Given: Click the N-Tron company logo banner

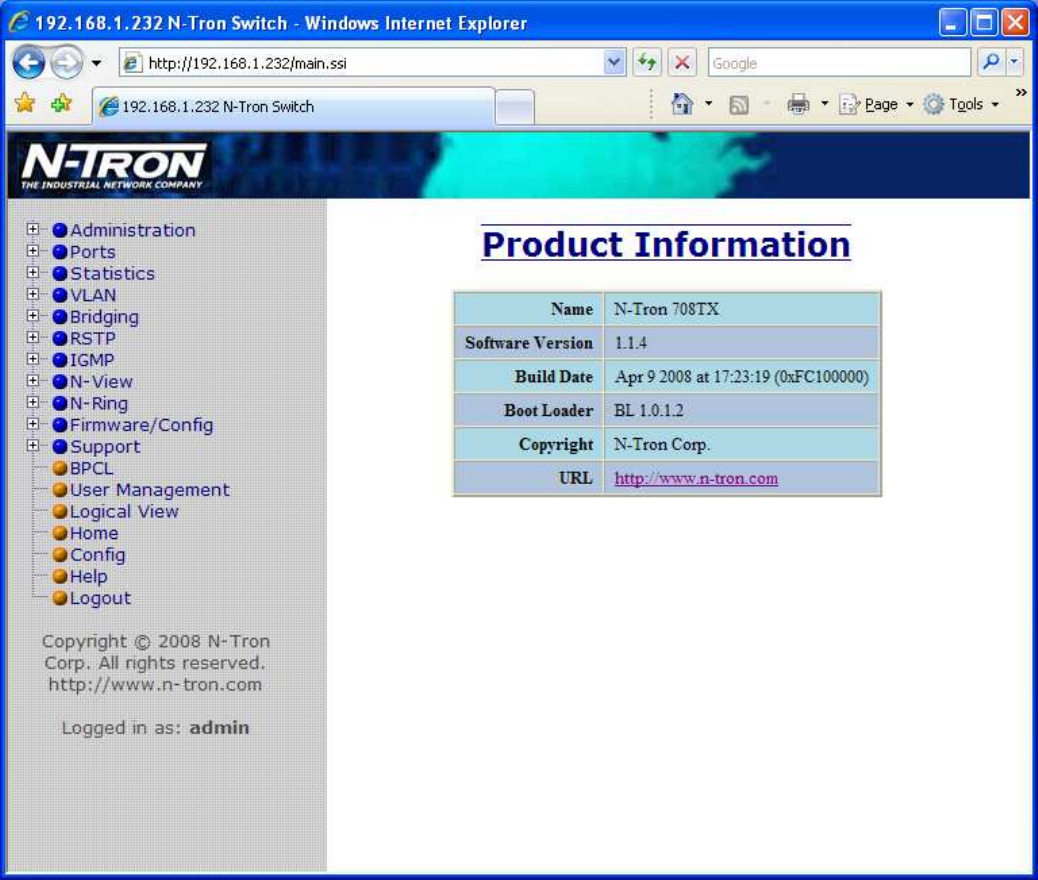Looking at the screenshot, I should tap(113, 166).
